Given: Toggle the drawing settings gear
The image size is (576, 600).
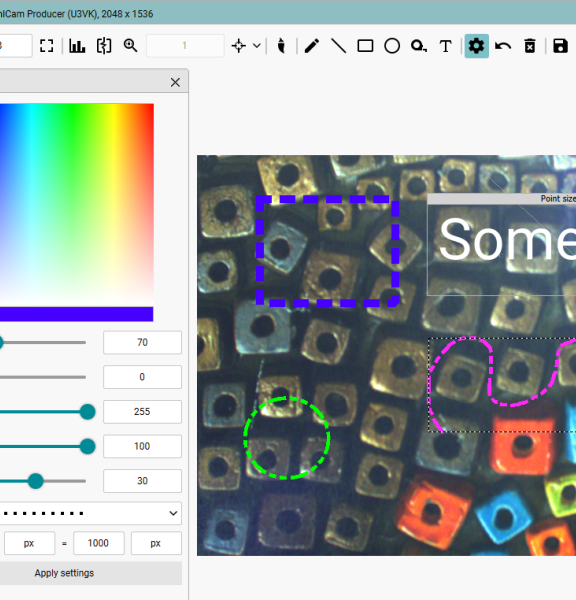Looking at the screenshot, I should point(476,46).
